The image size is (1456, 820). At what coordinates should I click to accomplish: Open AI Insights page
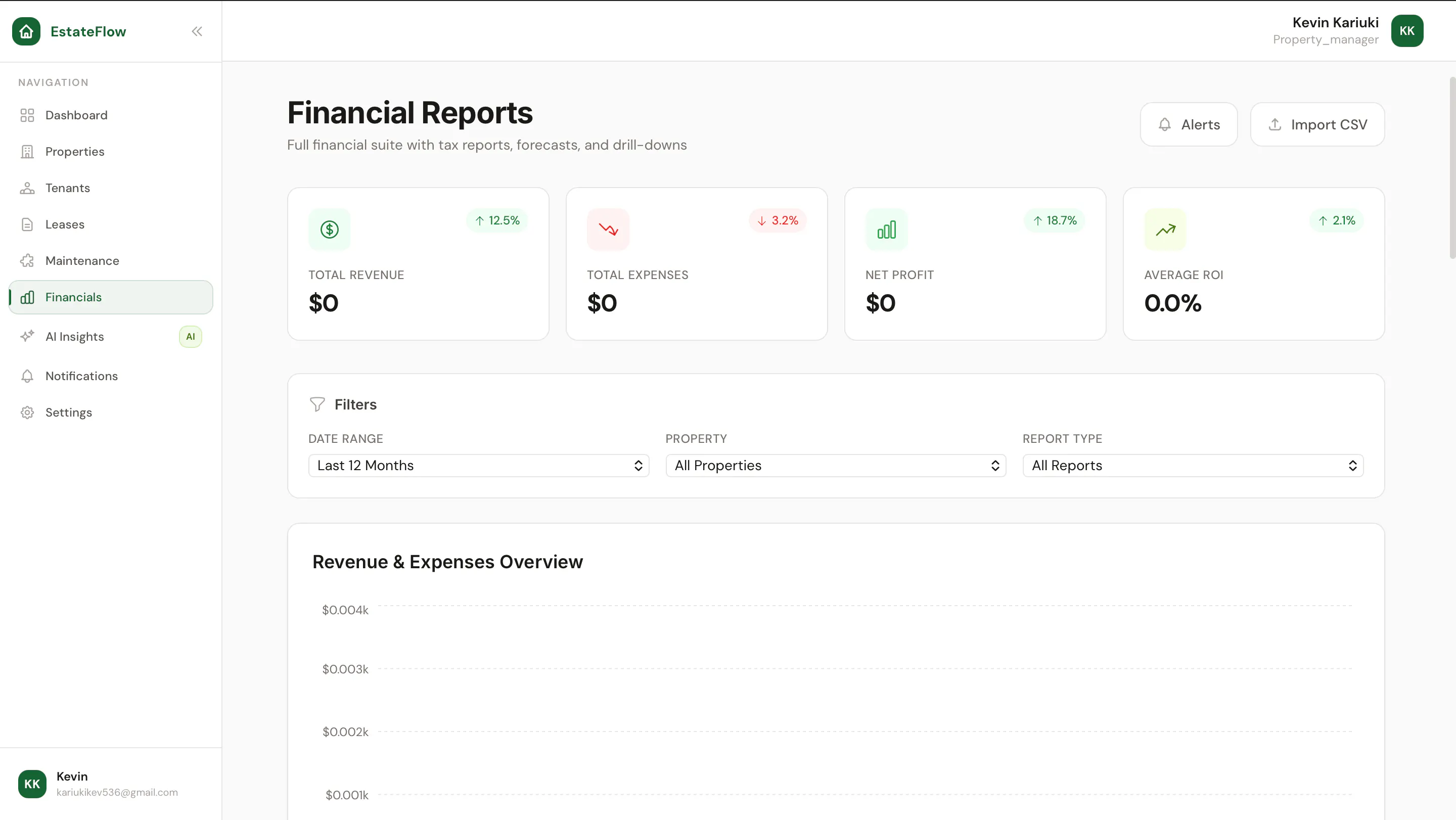pos(111,336)
